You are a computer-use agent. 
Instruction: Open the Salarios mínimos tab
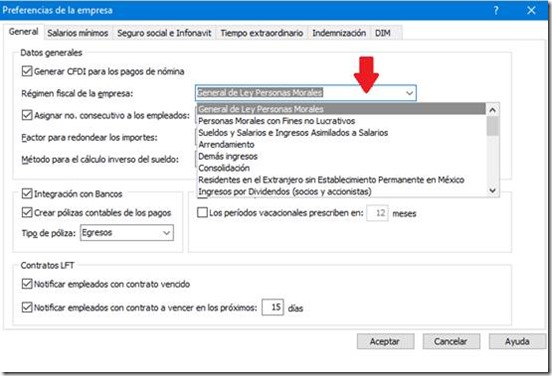pos(78,33)
